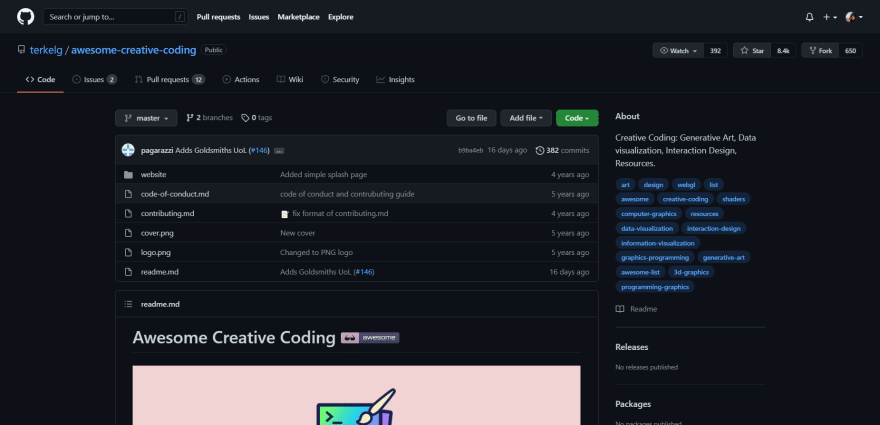Open the master branch dropdown
Viewport: 880px width, 425px height.
click(x=146, y=118)
